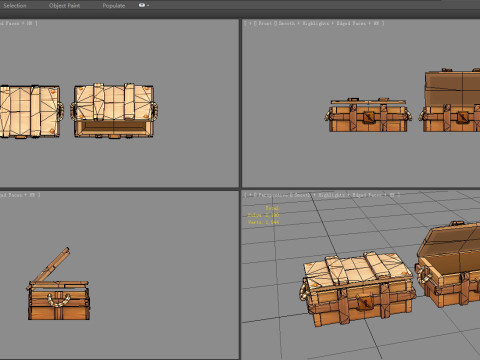The width and height of the screenshot is (480, 360).
Task: Toggle the ribbon minimize icon beside Populate
Action: tap(143, 5)
